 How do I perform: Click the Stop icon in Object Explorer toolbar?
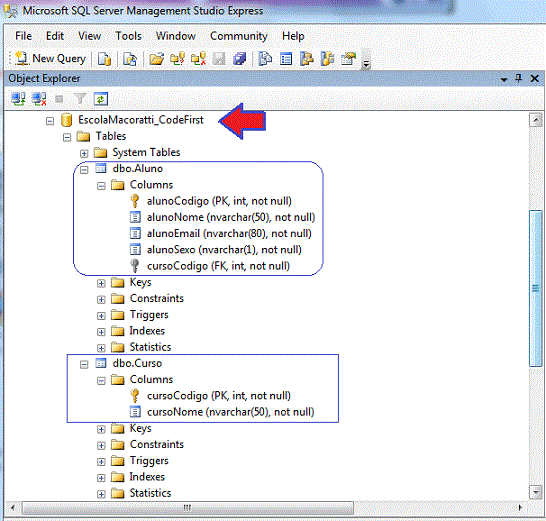click(x=59, y=99)
